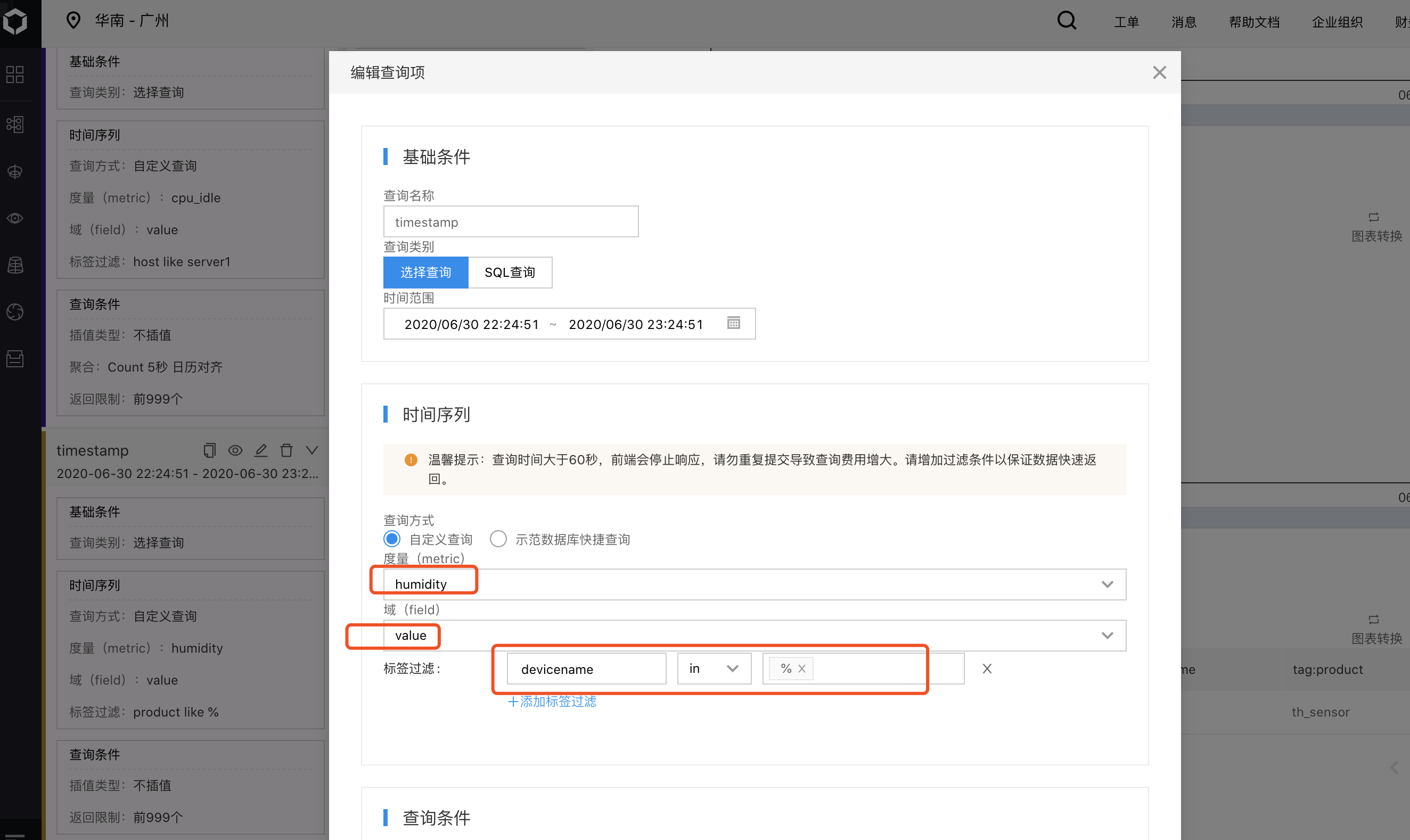The image size is (1410, 840).
Task: Click the 查询名称 timestamp input field
Action: point(511,222)
